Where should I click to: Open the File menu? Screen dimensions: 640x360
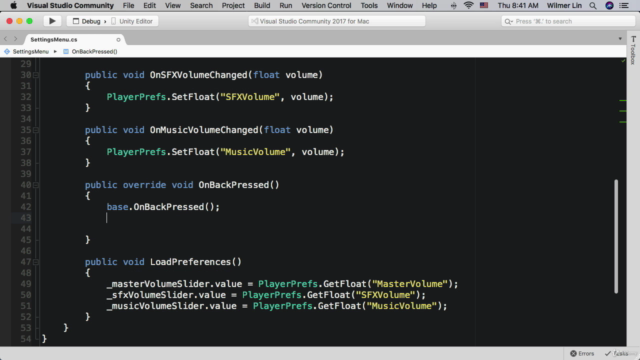click(x=128, y=5)
